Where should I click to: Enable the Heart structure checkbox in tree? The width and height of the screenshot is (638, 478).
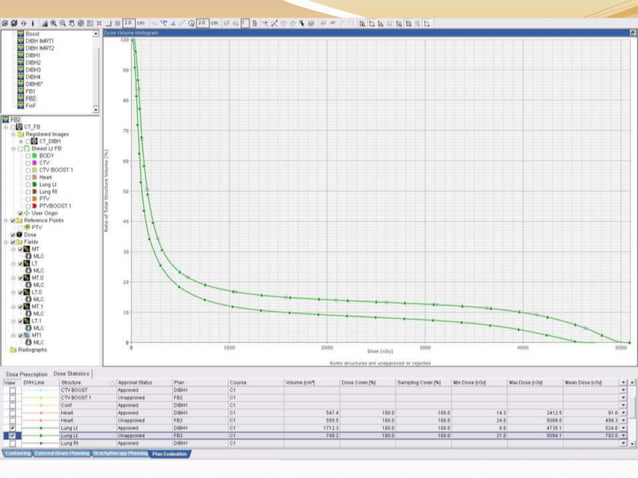(x=28, y=177)
